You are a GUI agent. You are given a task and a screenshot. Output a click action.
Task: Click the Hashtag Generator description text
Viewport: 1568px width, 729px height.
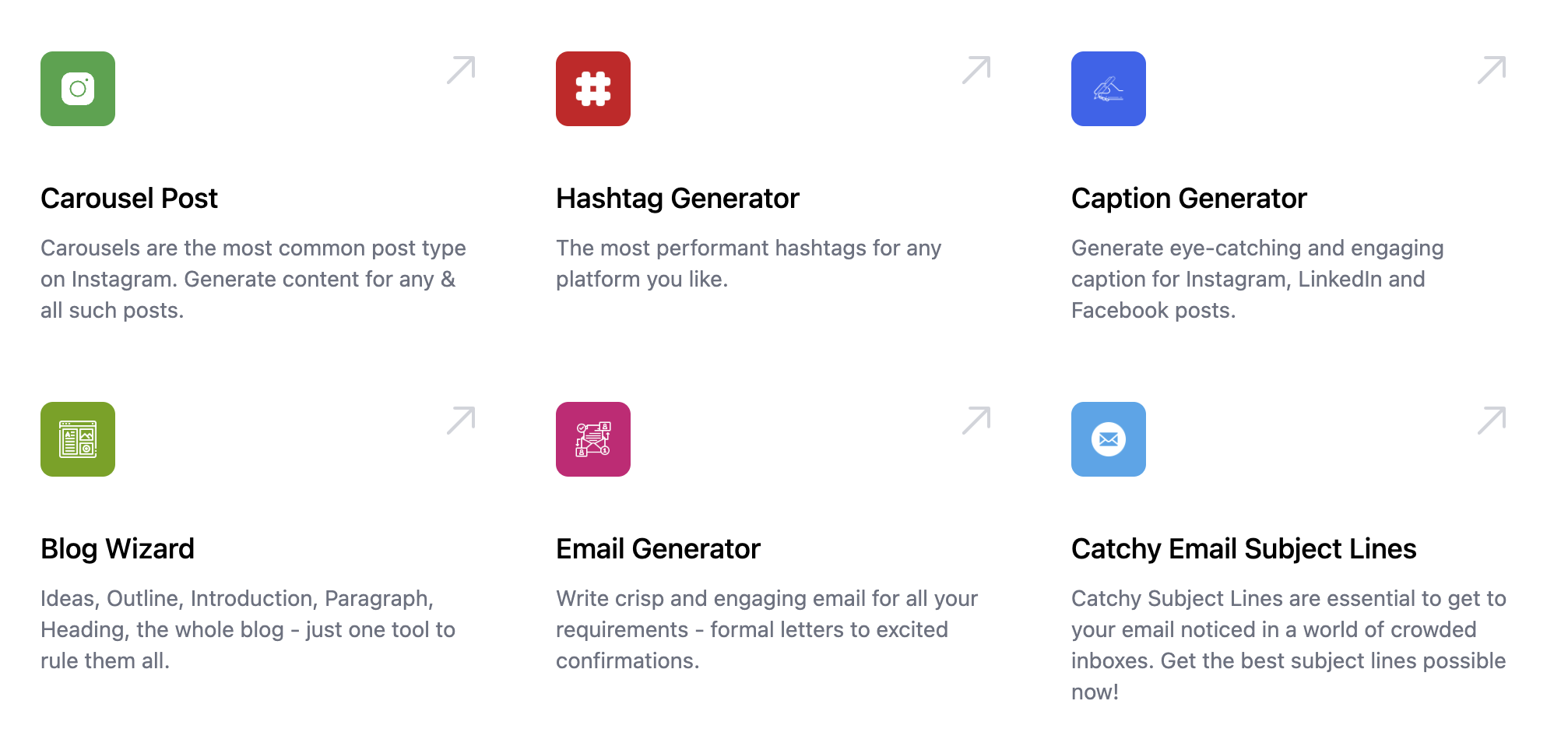748,263
